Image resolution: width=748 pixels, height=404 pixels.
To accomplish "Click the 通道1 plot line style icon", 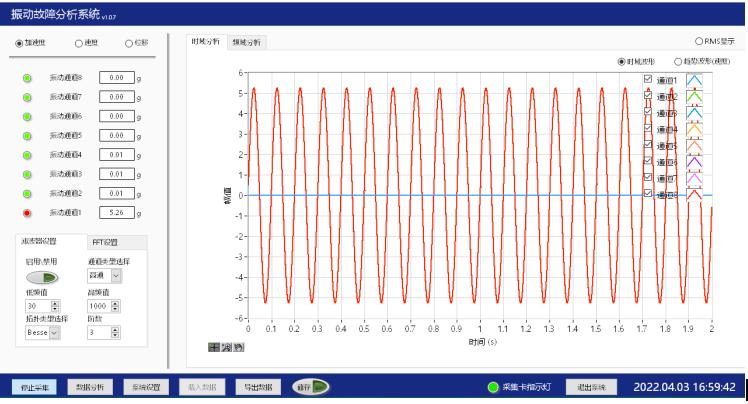I will [x=694, y=81].
